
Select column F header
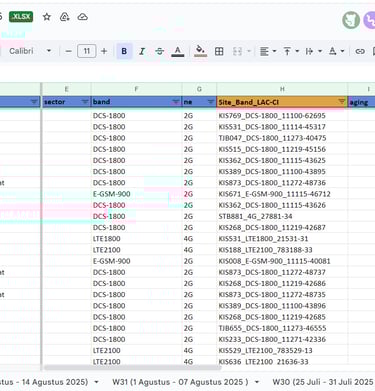coord(136,89)
